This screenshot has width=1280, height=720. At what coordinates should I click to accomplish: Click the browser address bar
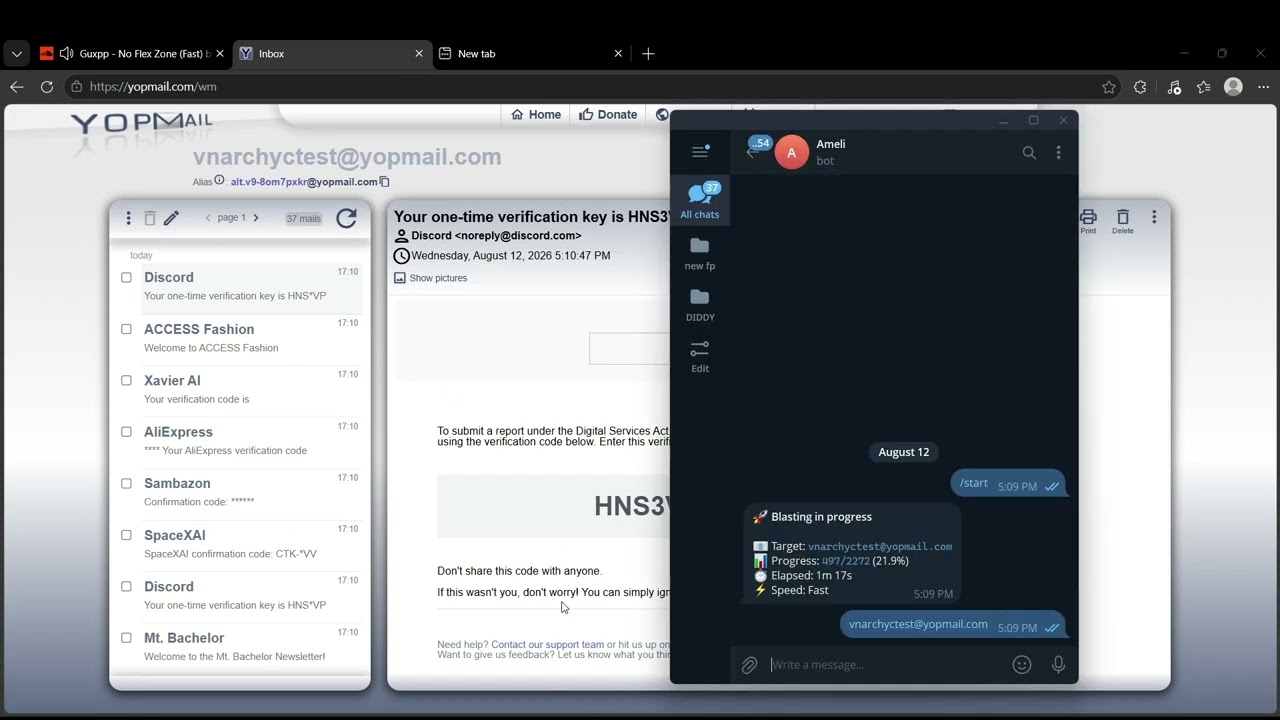[590, 87]
